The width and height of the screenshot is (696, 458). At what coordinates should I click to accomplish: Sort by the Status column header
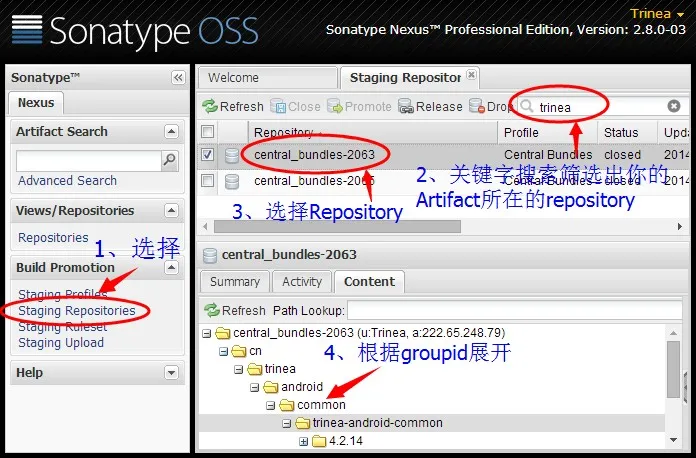click(x=628, y=132)
